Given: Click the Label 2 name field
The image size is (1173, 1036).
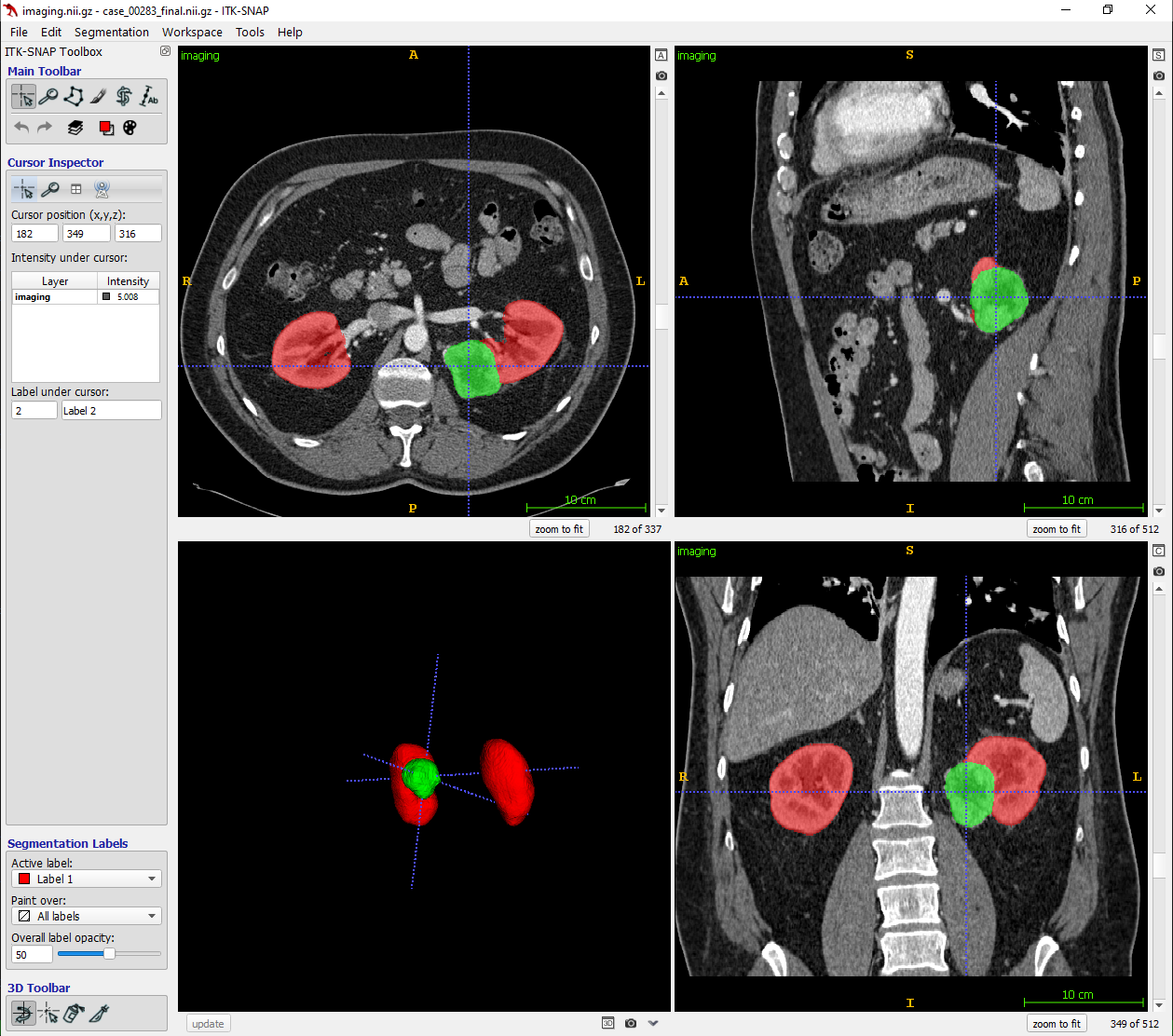Looking at the screenshot, I should (x=111, y=410).
